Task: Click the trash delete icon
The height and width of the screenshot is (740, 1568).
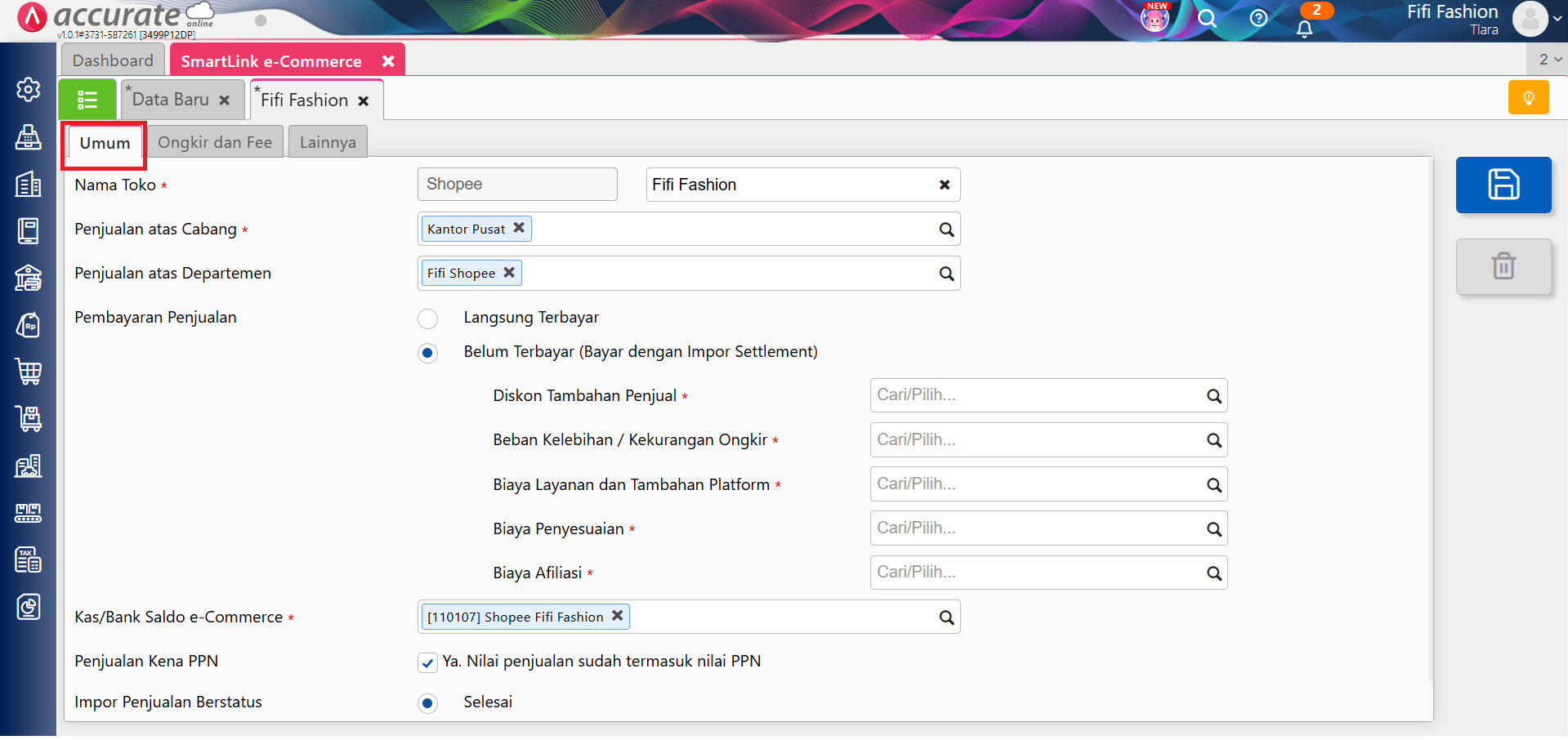Action: [1503, 266]
